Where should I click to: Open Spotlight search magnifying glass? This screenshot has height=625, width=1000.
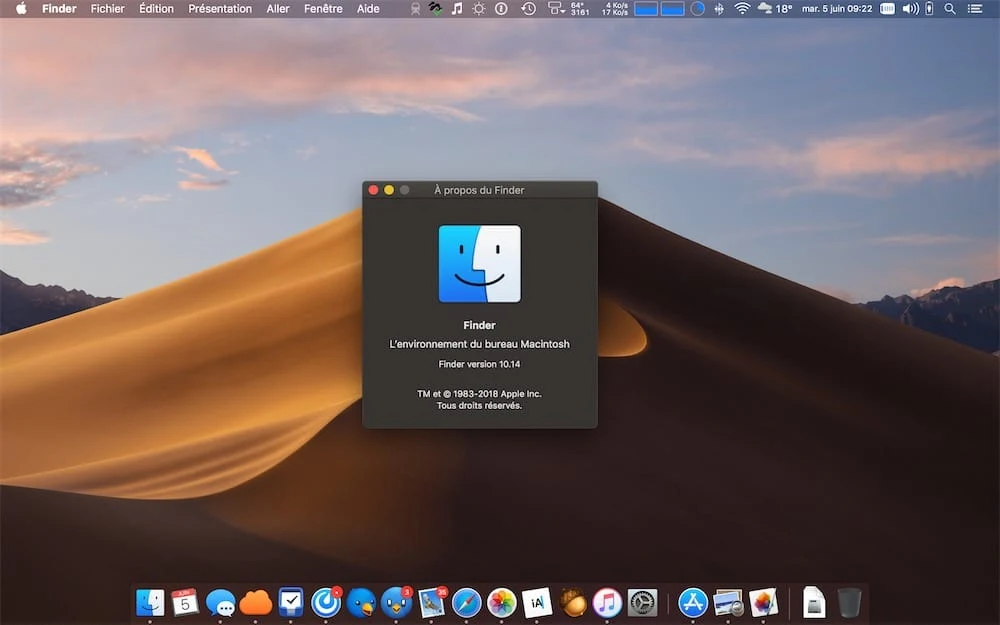tap(950, 9)
